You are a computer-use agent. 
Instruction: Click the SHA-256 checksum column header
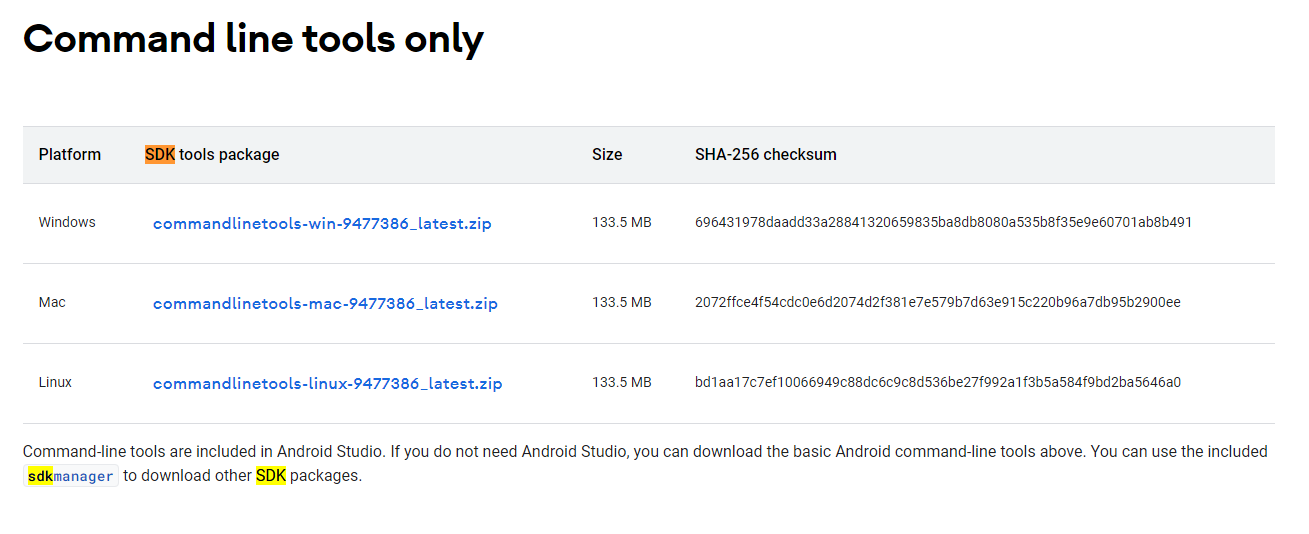coord(766,155)
